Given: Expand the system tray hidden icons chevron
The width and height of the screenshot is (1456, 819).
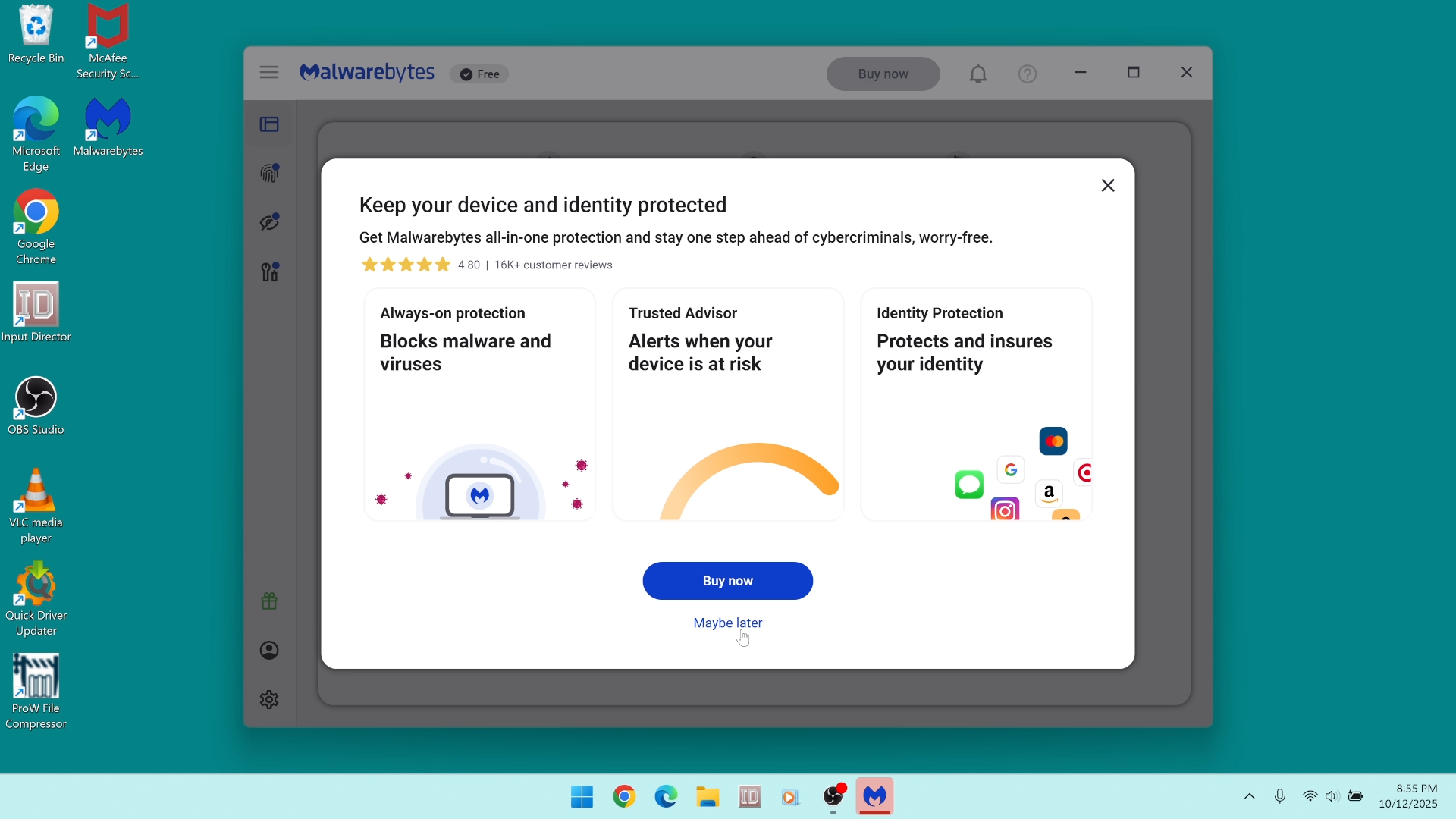Looking at the screenshot, I should [x=1250, y=796].
